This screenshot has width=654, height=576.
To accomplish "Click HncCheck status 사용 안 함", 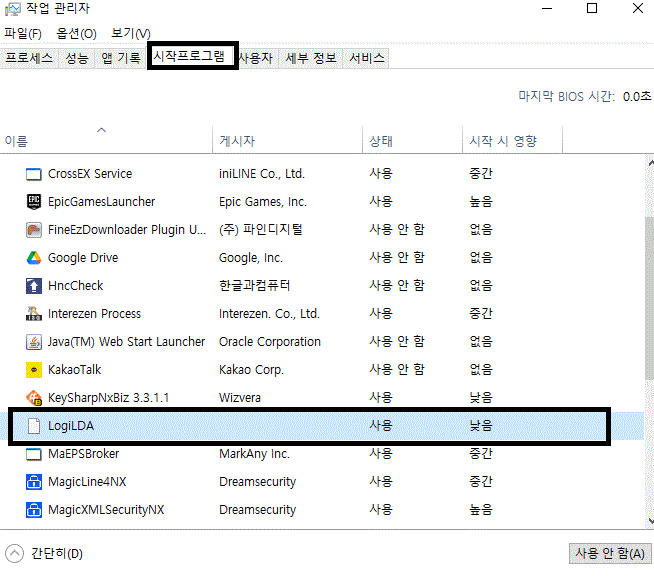I will point(397,286).
